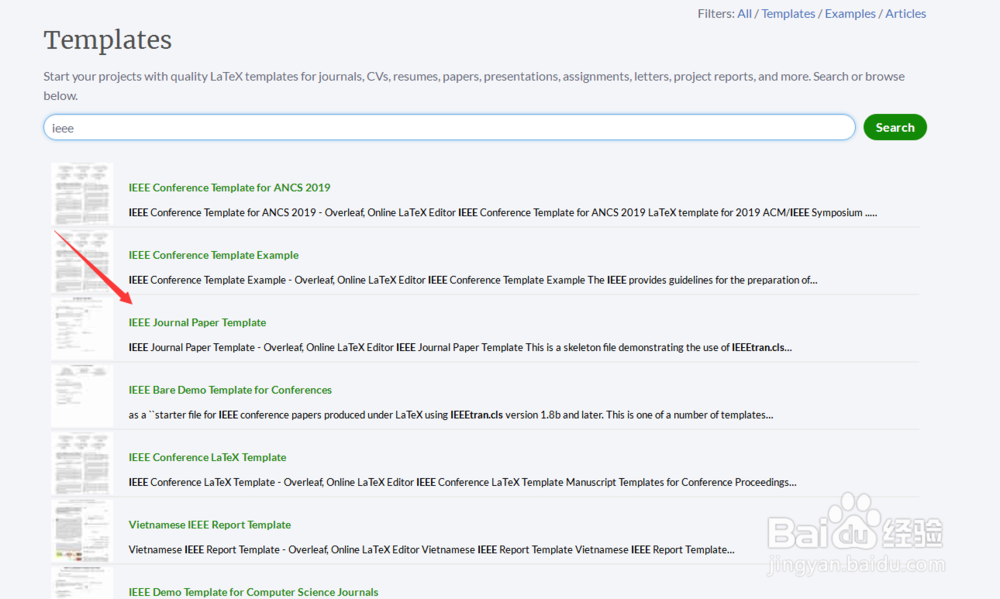
Task: Click description mentioning 'IEEE provides guidelines for the preparation'
Action: 473,280
